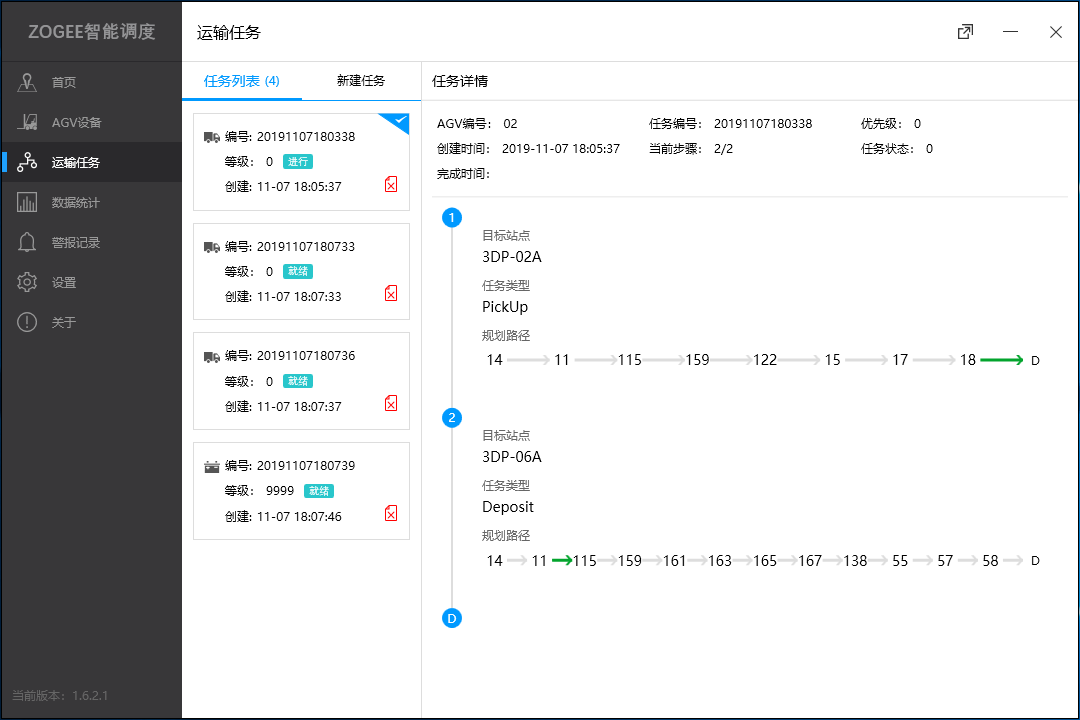The height and width of the screenshot is (720, 1080).
Task: Click 当前步骤 value 2/2
Action: pos(723,148)
